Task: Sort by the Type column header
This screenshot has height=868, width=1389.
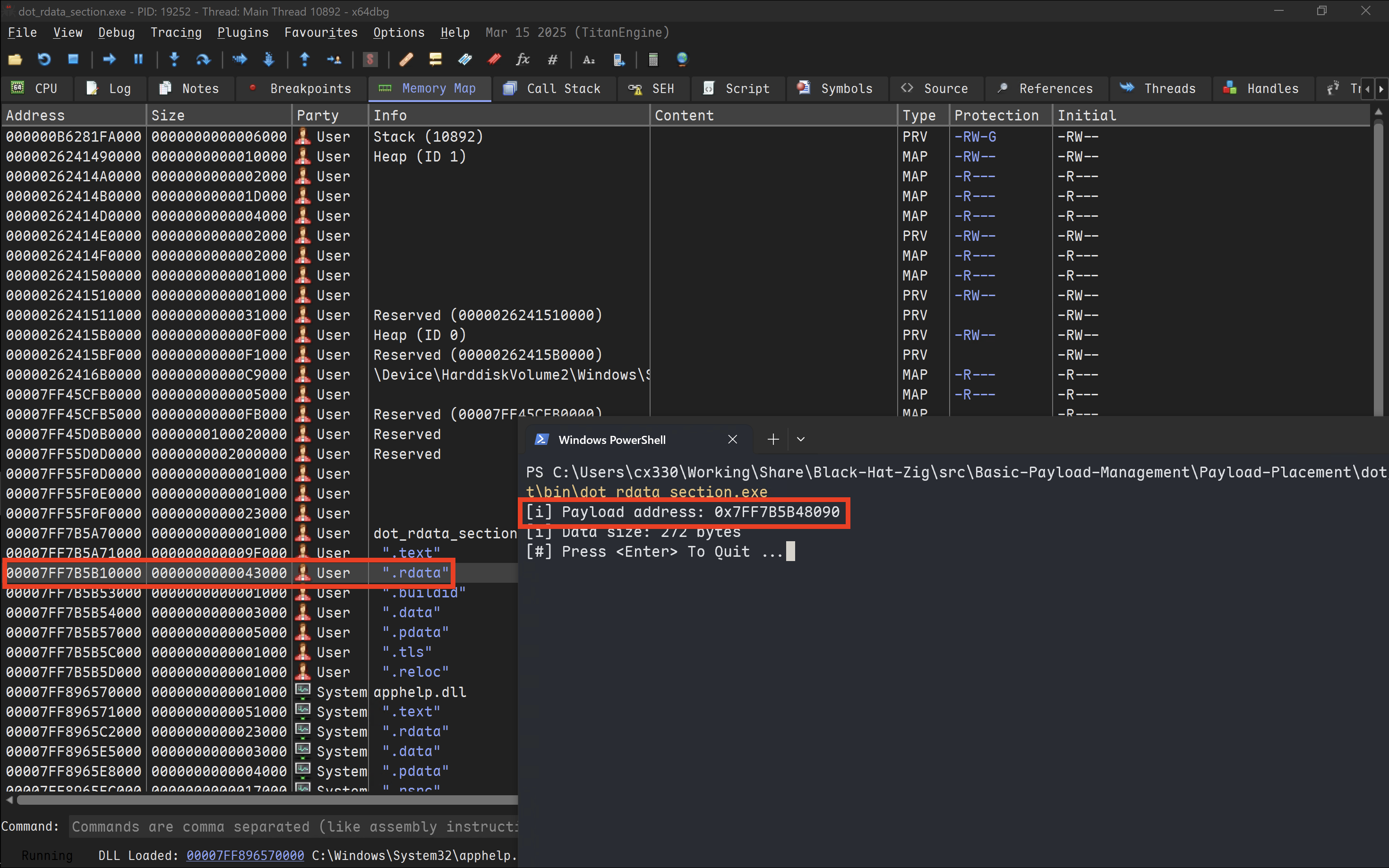Action: click(923, 115)
